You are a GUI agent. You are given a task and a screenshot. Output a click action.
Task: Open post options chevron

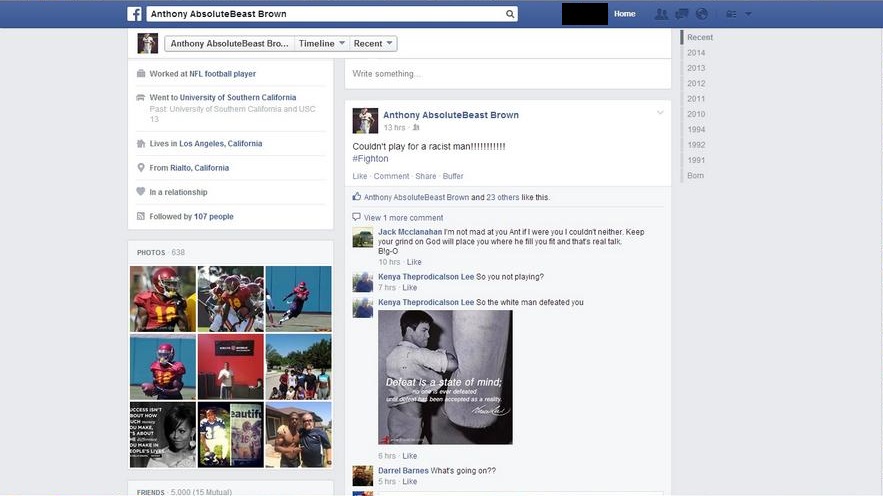(x=660, y=113)
